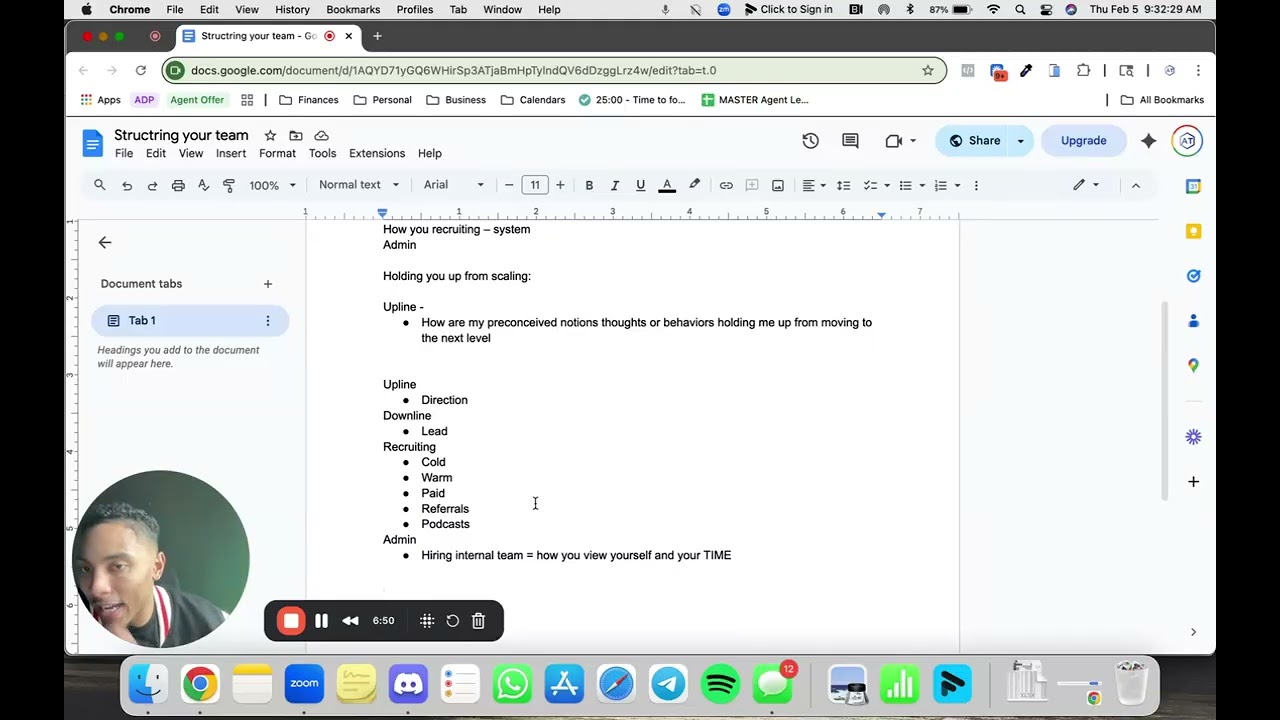Start a Meet call camera icon
This screenshot has height=720, width=1280.
tap(894, 141)
